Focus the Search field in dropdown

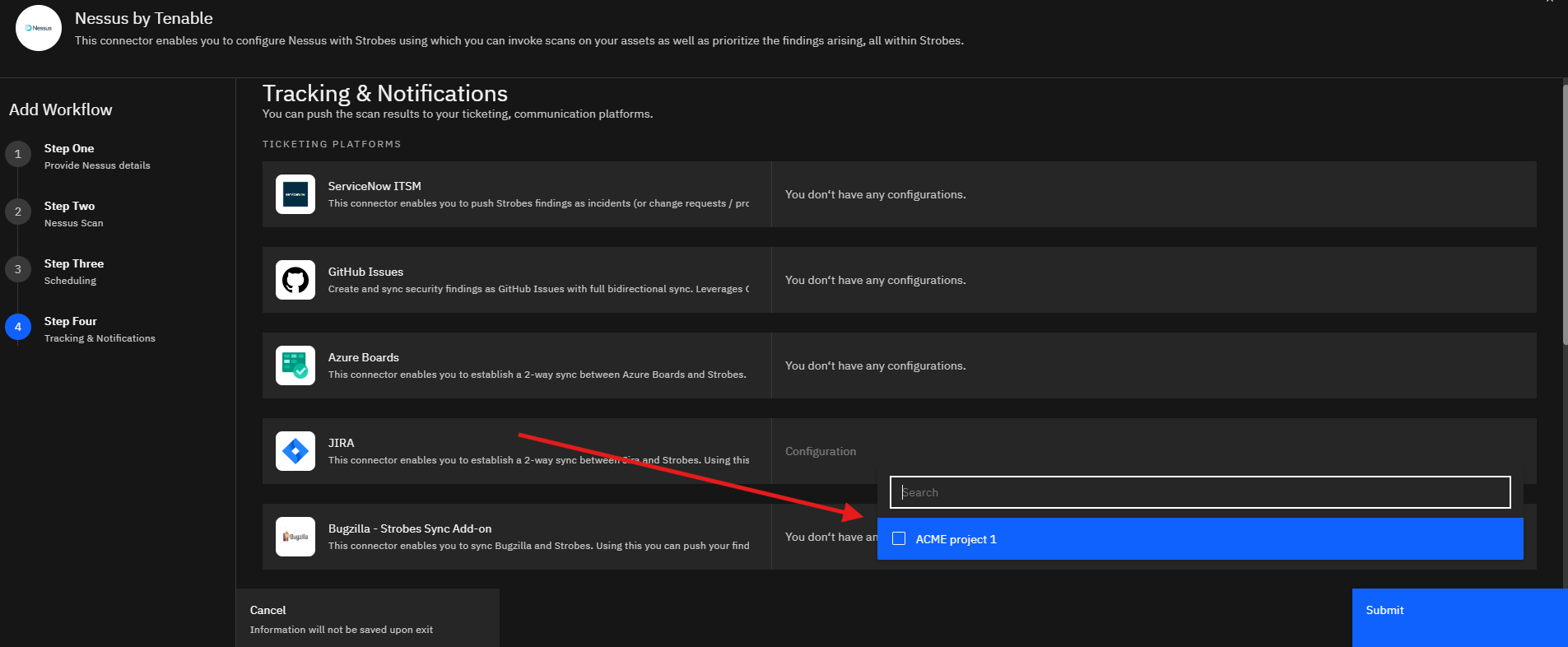coord(1200,492)
